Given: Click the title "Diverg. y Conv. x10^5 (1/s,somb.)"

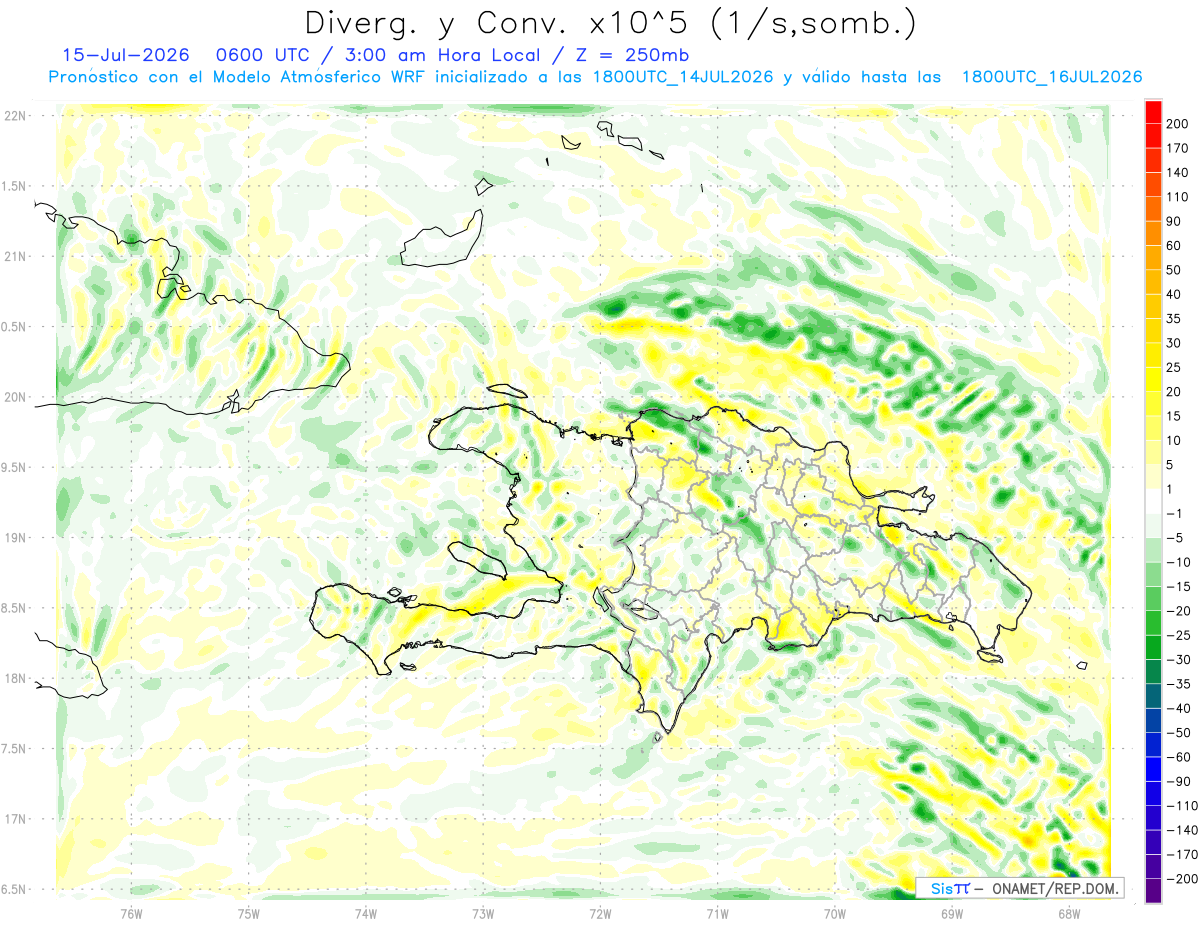Looking at the screenshot, I should (610, 23).
